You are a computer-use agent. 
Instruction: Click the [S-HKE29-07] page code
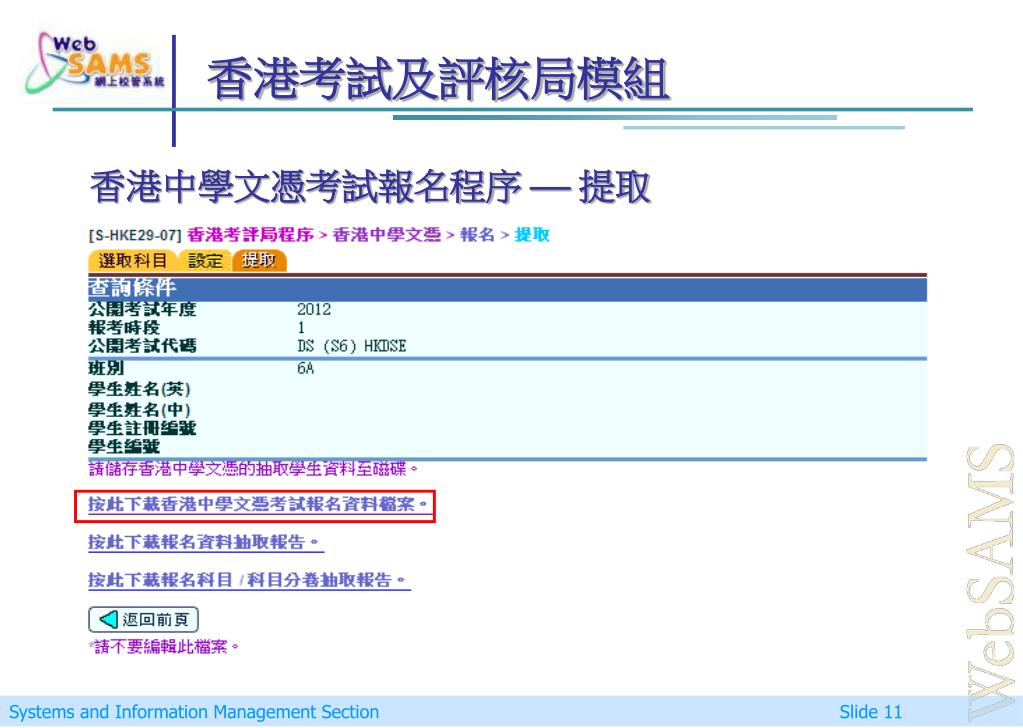[135, 235]
